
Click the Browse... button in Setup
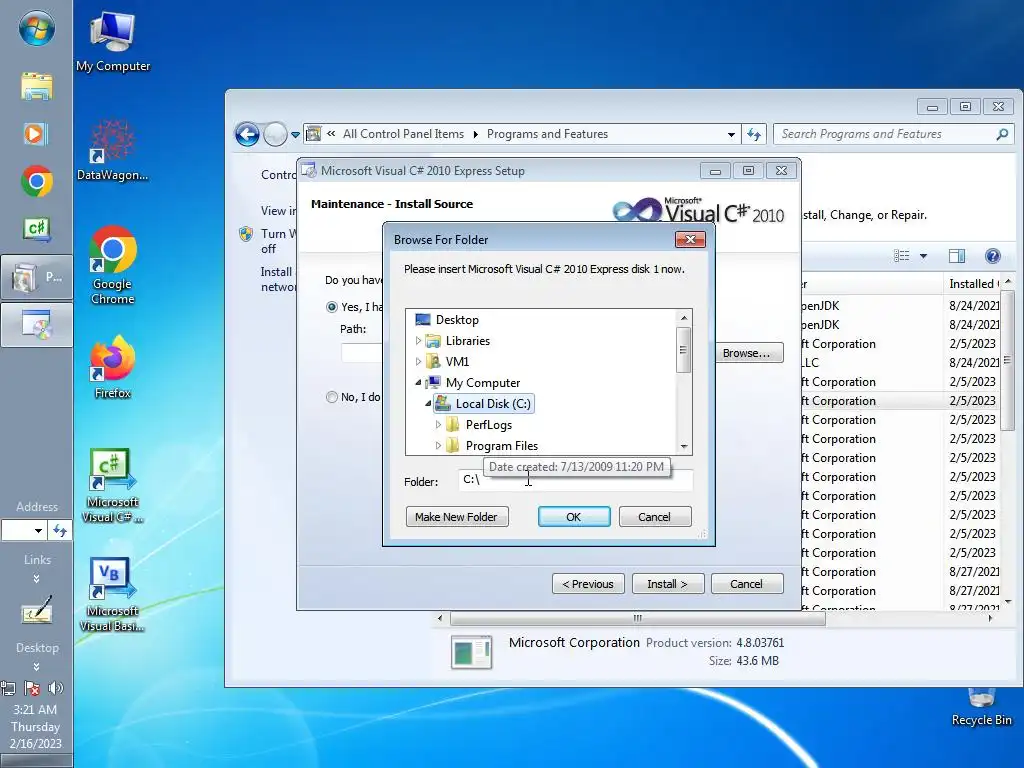coord(747,353)
